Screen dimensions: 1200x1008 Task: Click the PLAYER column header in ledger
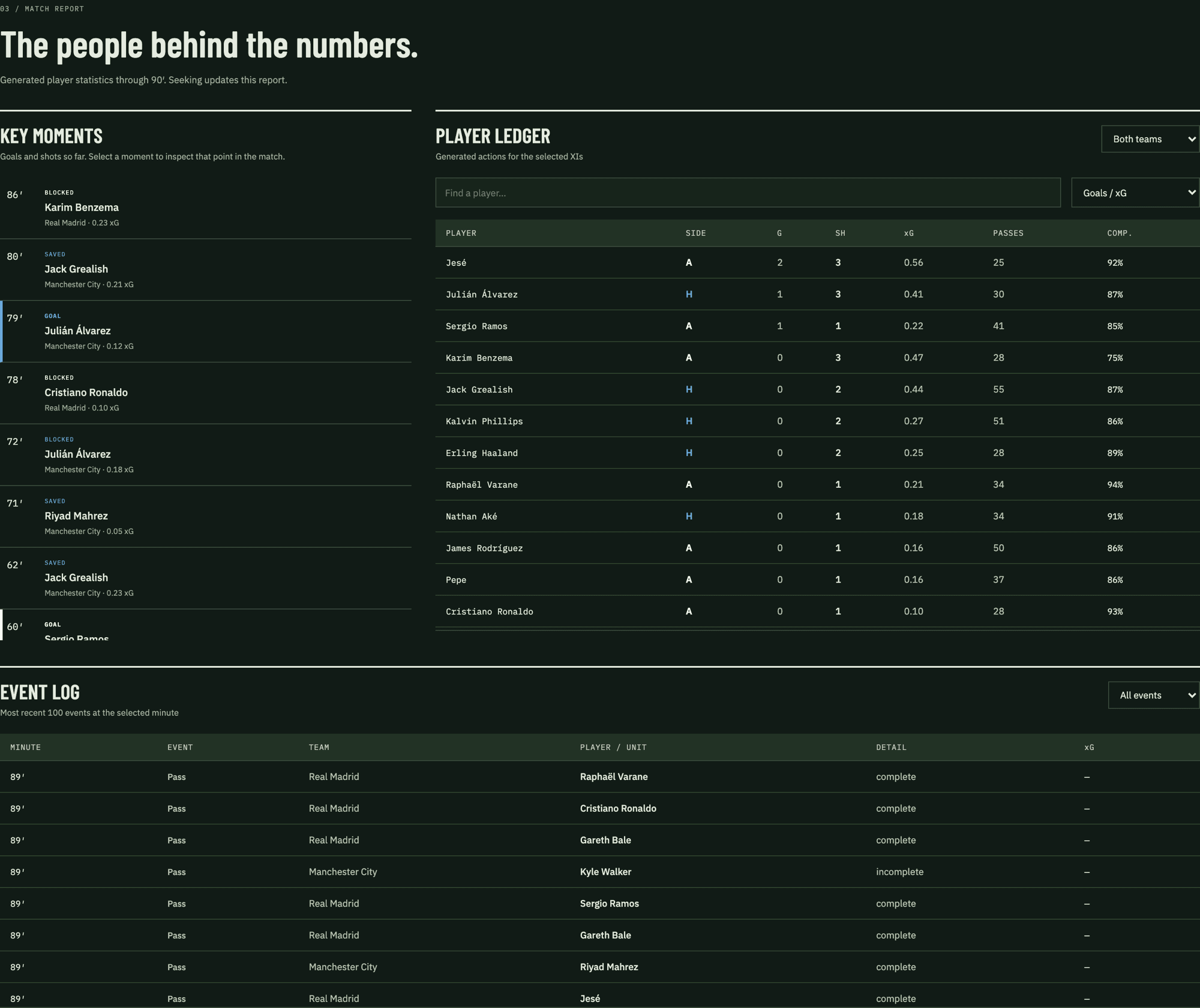click(x=461, y=233)
